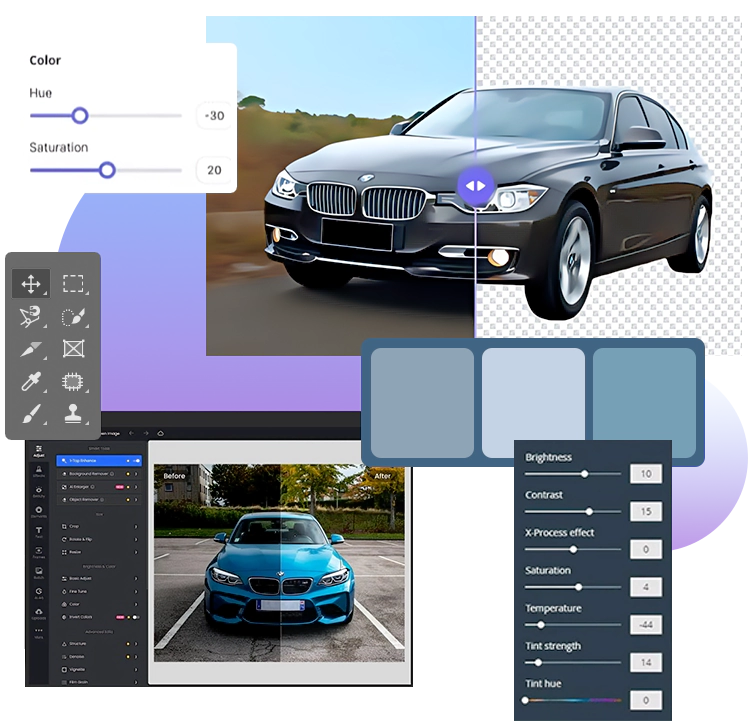Image resolution: width=753 pixels, height=727 pixels.
Task: Click the Tint strength slider knob
Action: (x=538, y=663)
